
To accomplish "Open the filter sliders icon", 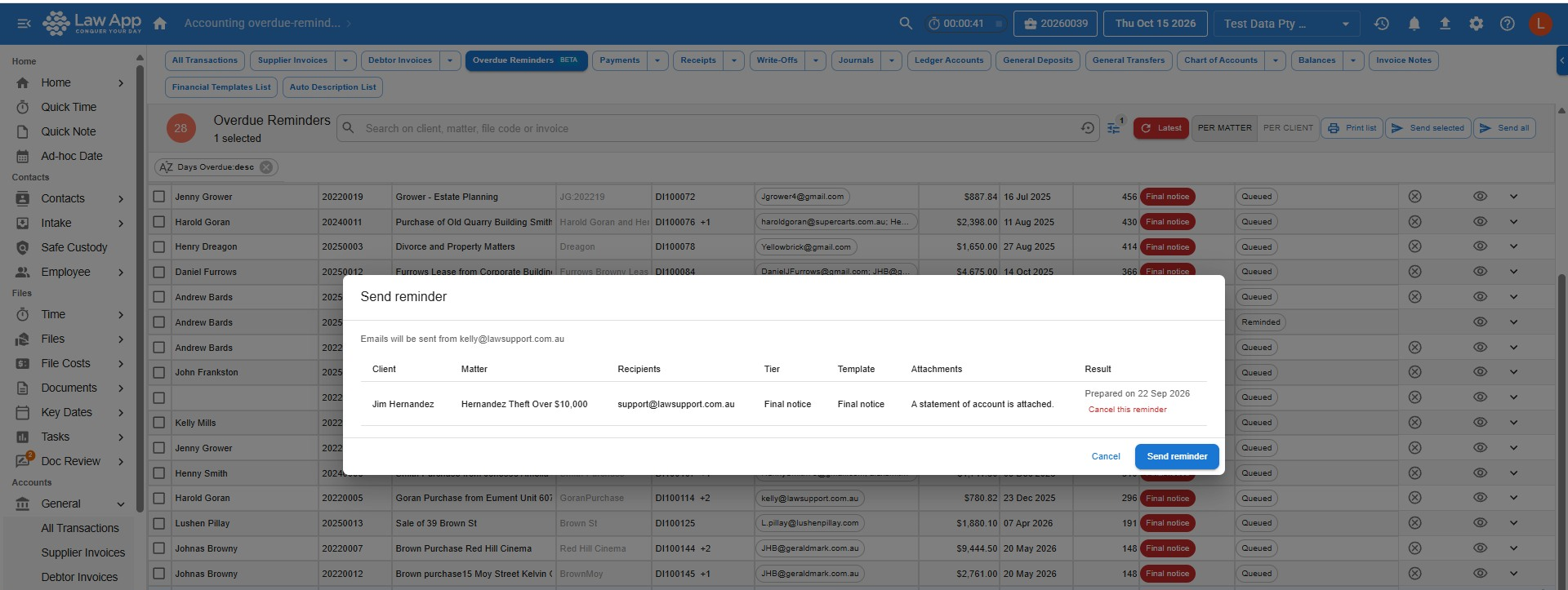I will click(1113, 128).
